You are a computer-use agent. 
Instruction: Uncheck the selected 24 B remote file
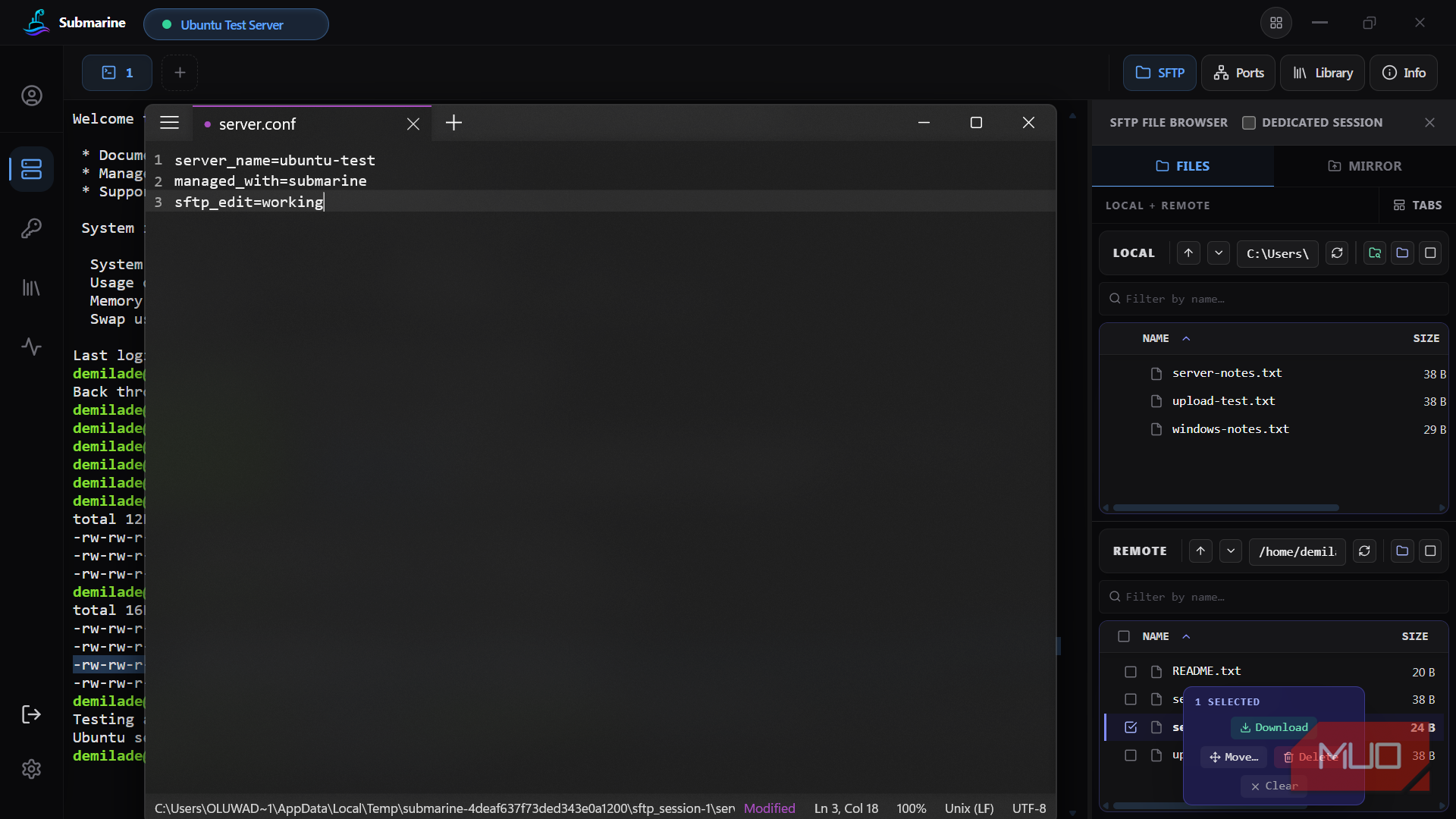click(1131, 727)
